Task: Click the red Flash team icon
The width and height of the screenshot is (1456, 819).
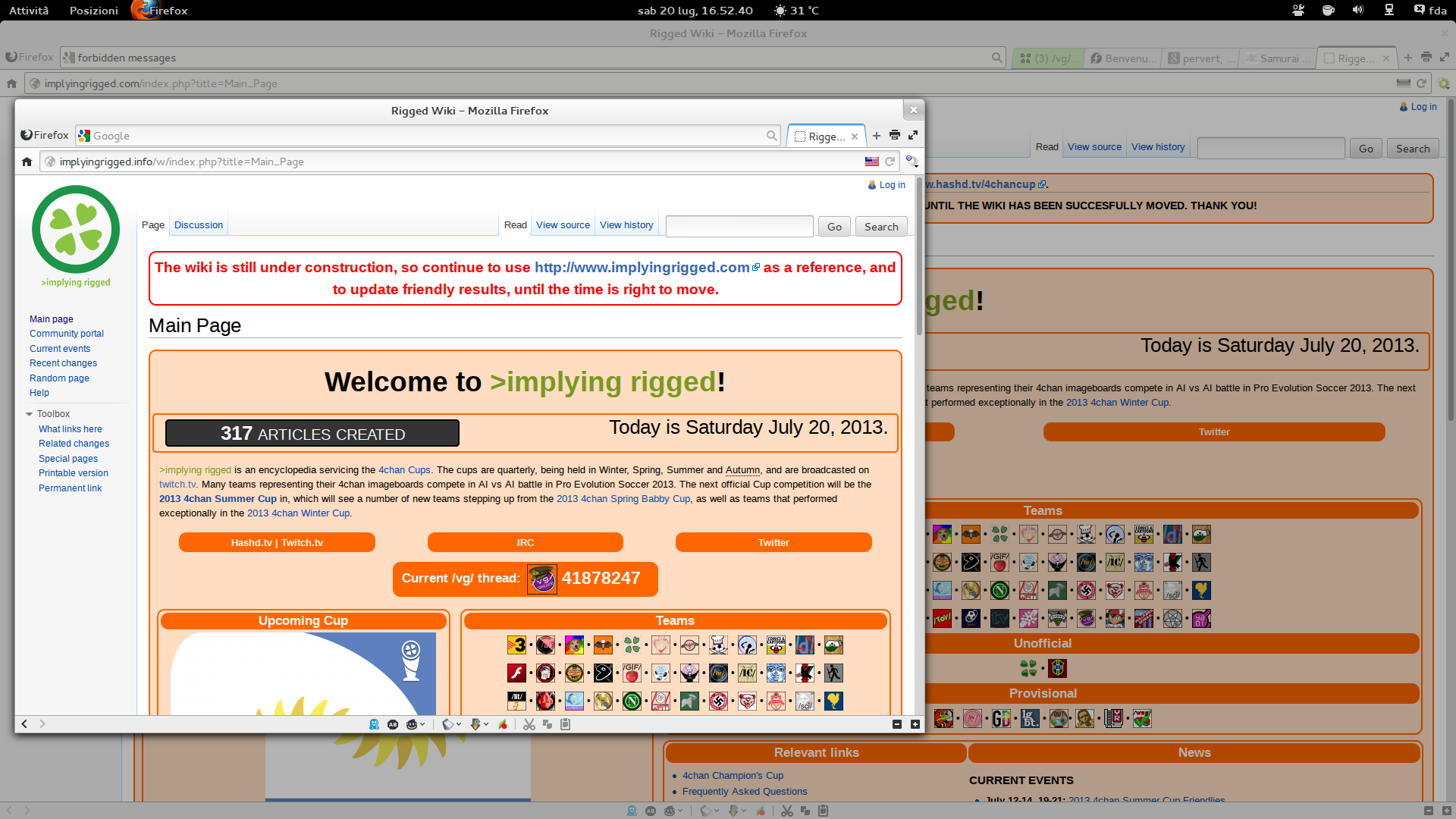Action: (x=516, y=673)
